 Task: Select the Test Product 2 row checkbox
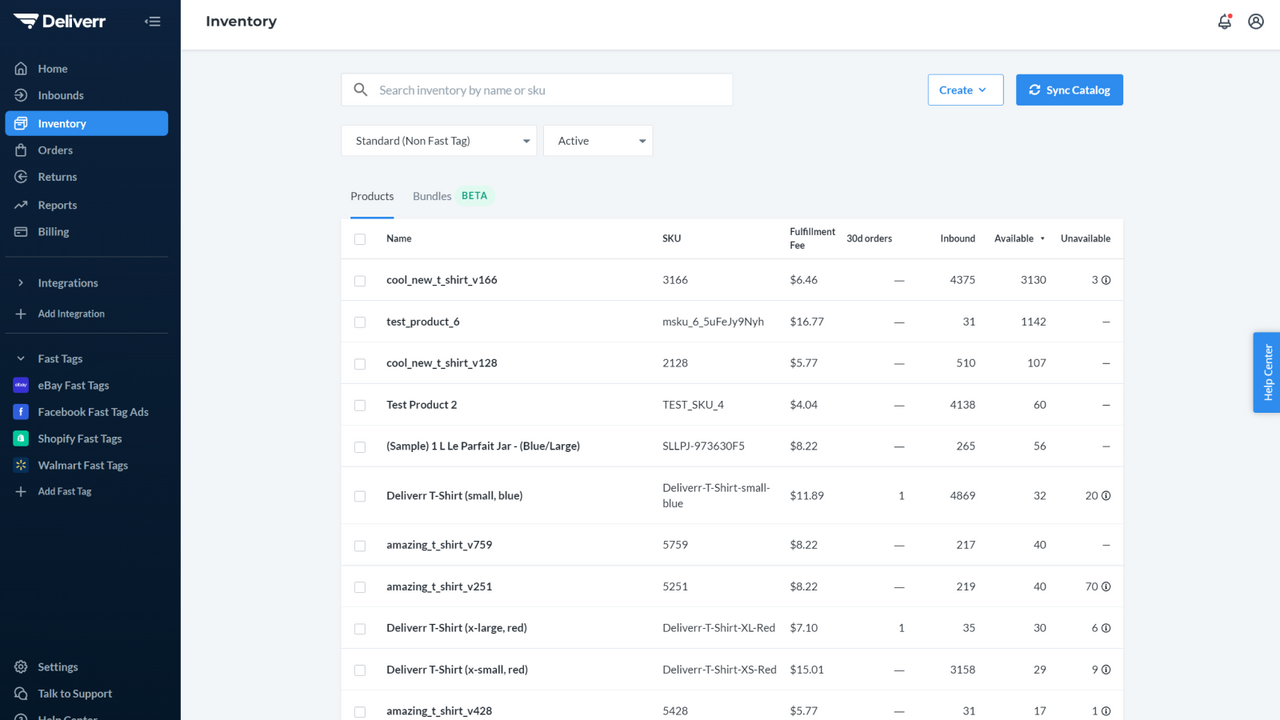click(x=360, y=404)
